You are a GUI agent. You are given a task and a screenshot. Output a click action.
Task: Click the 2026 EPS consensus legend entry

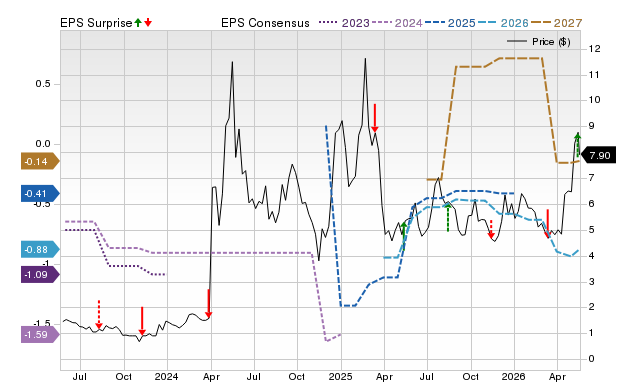click(503, 23)
